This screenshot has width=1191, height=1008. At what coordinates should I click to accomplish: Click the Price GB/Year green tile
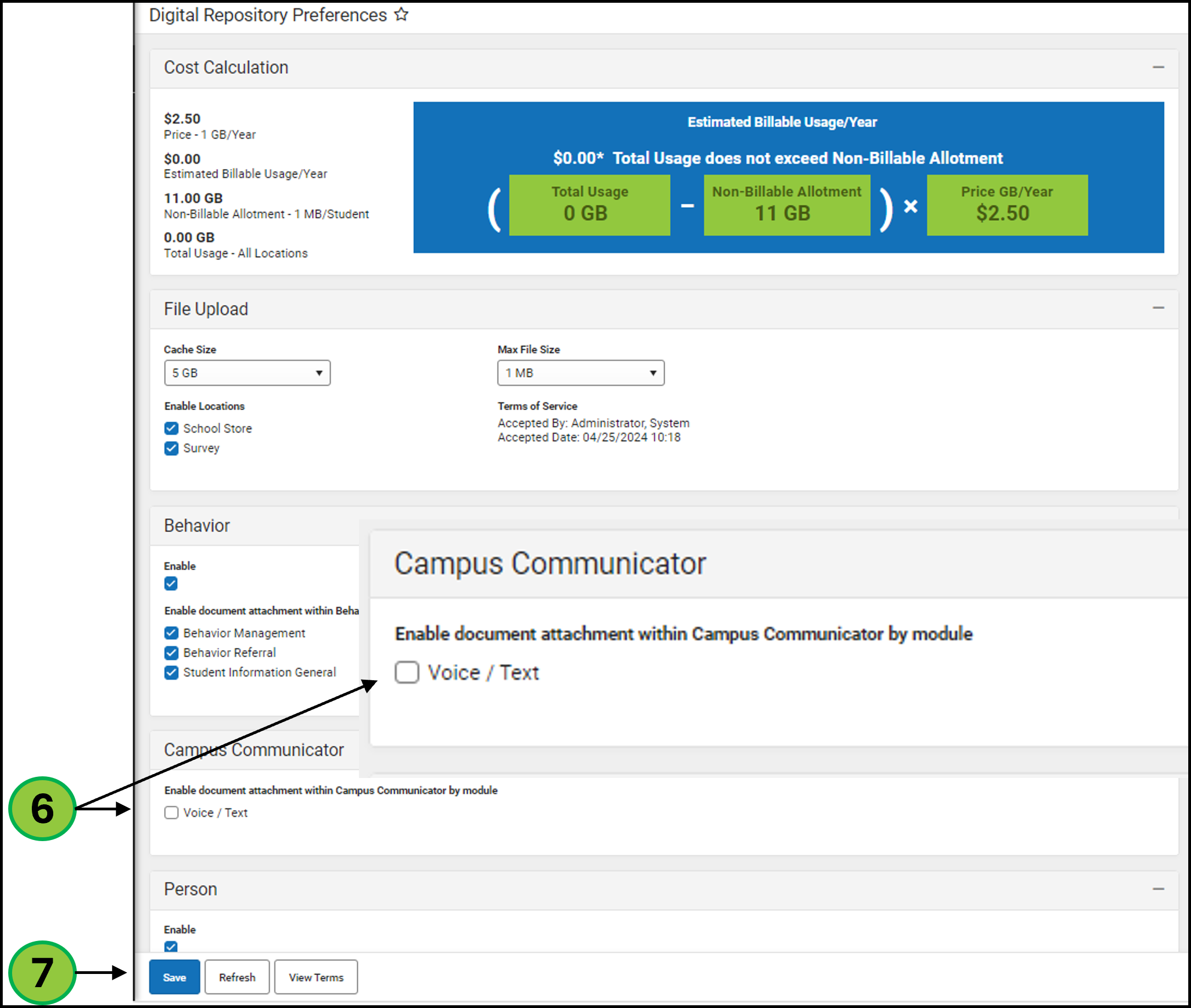1007,205
